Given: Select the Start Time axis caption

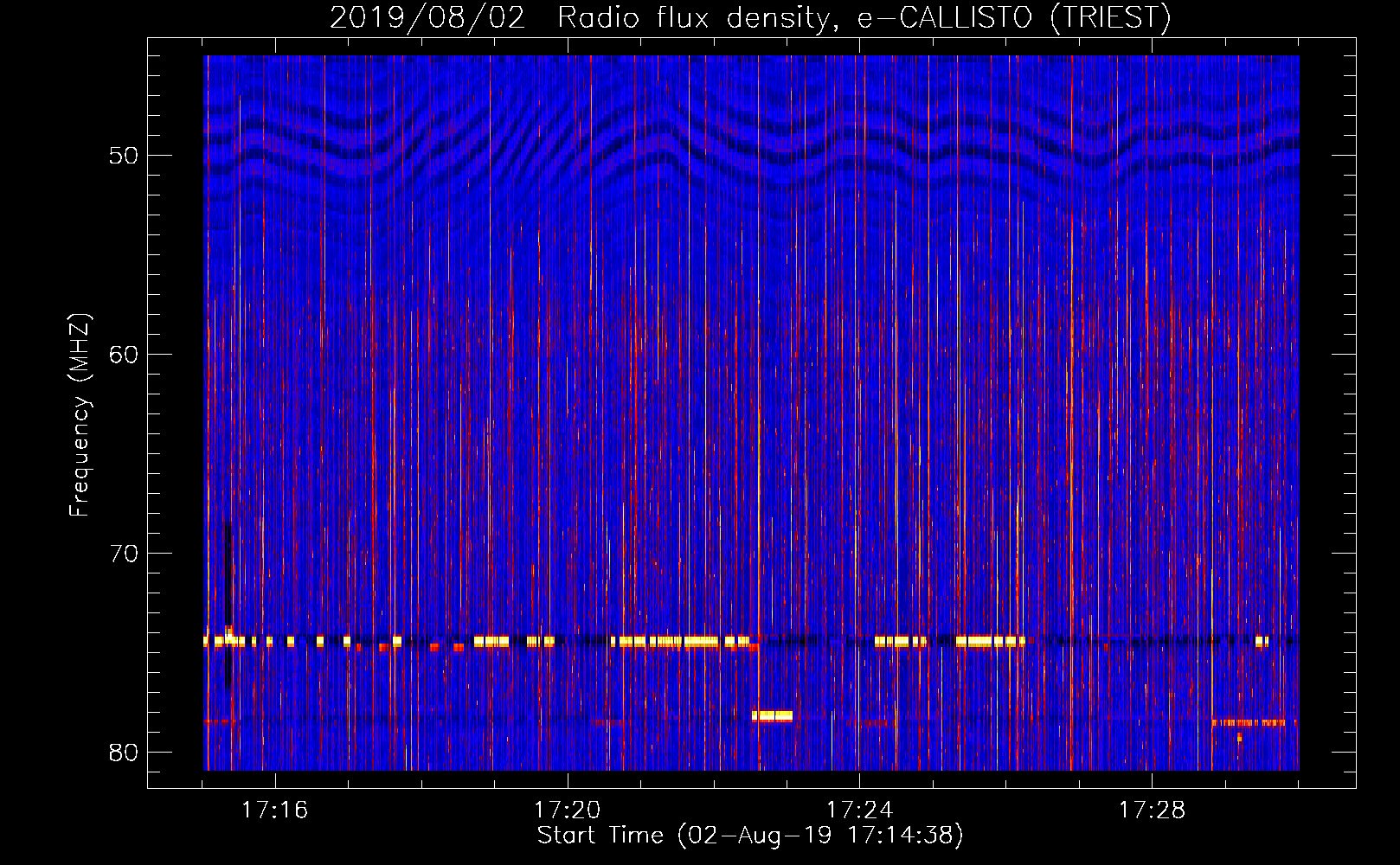Looking at the screenshot, I should 750,836.
